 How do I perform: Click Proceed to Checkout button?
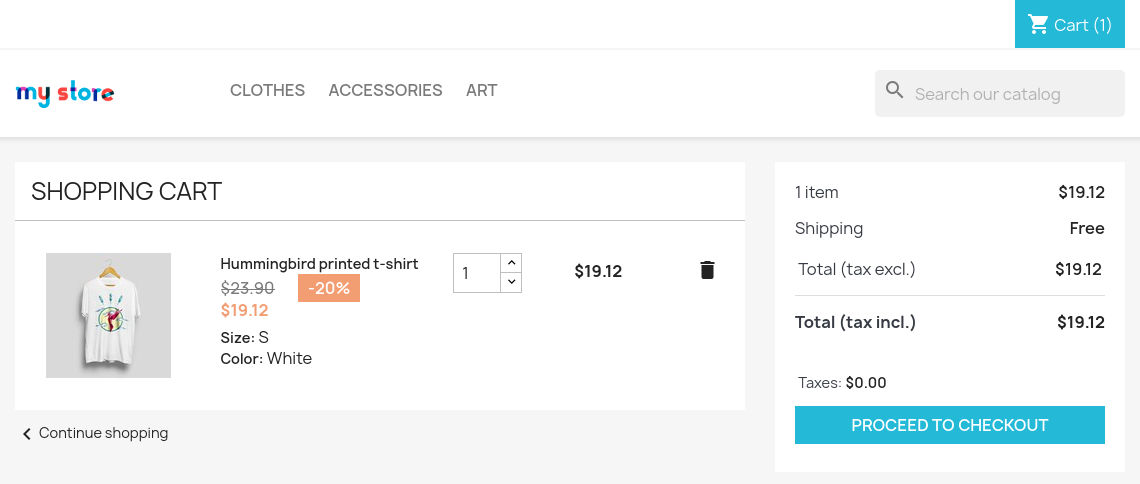pyautogui.click(x=950, y=425)
